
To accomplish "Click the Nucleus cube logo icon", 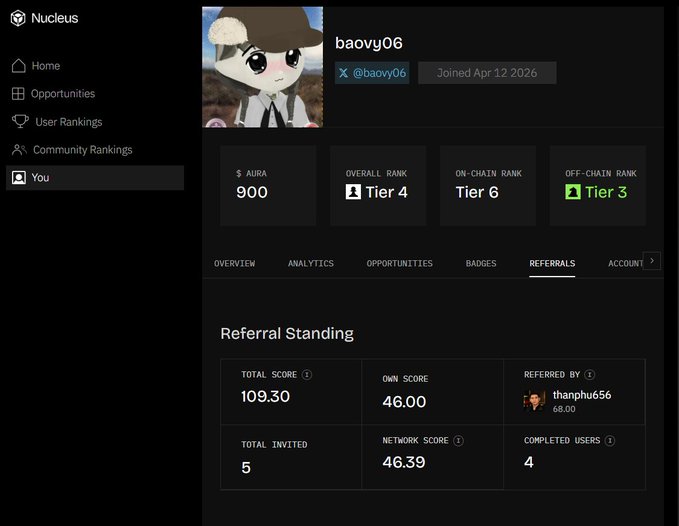I will coord(18,18).
